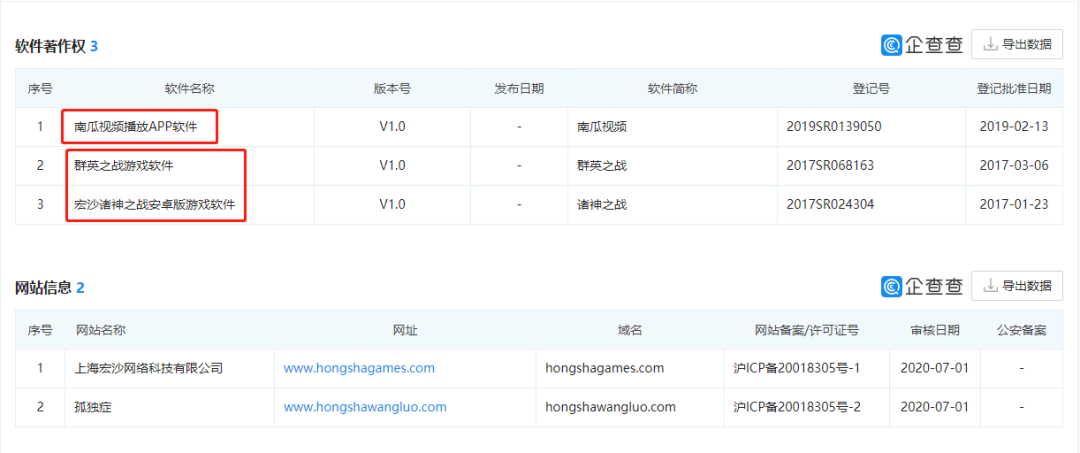The height and width of the screenshot is (453, 1080).
Task: Click the review date in the 孤独症 row
Action: click(935, 407)
